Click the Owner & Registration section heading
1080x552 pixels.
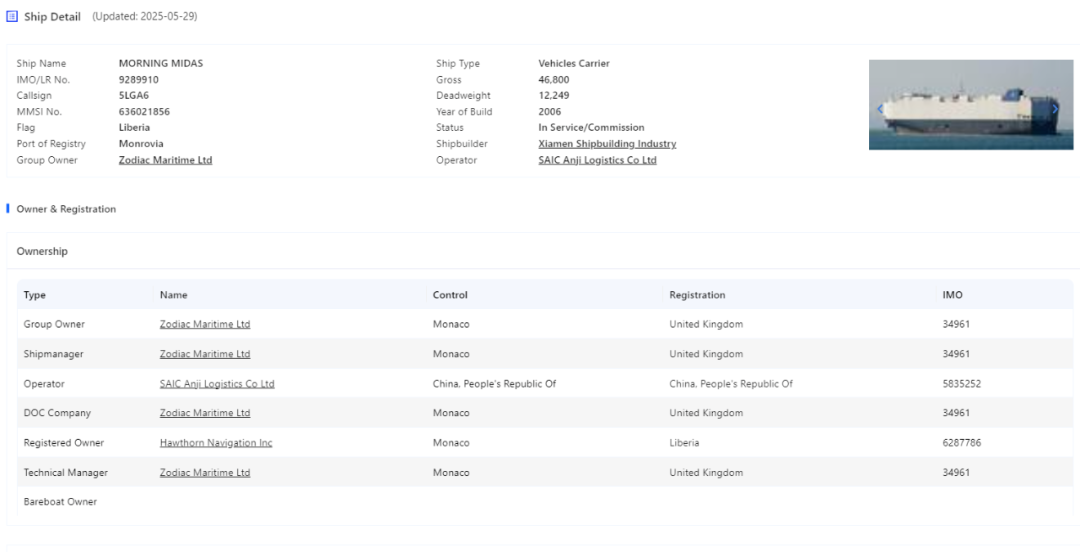(66, 209)
